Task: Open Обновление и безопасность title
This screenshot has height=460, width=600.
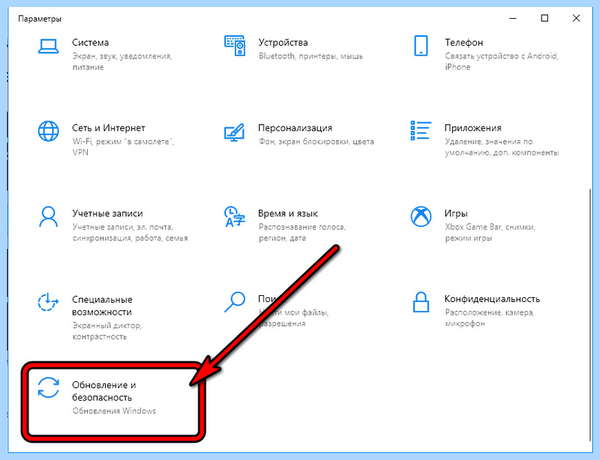Action: coord(104,391)
